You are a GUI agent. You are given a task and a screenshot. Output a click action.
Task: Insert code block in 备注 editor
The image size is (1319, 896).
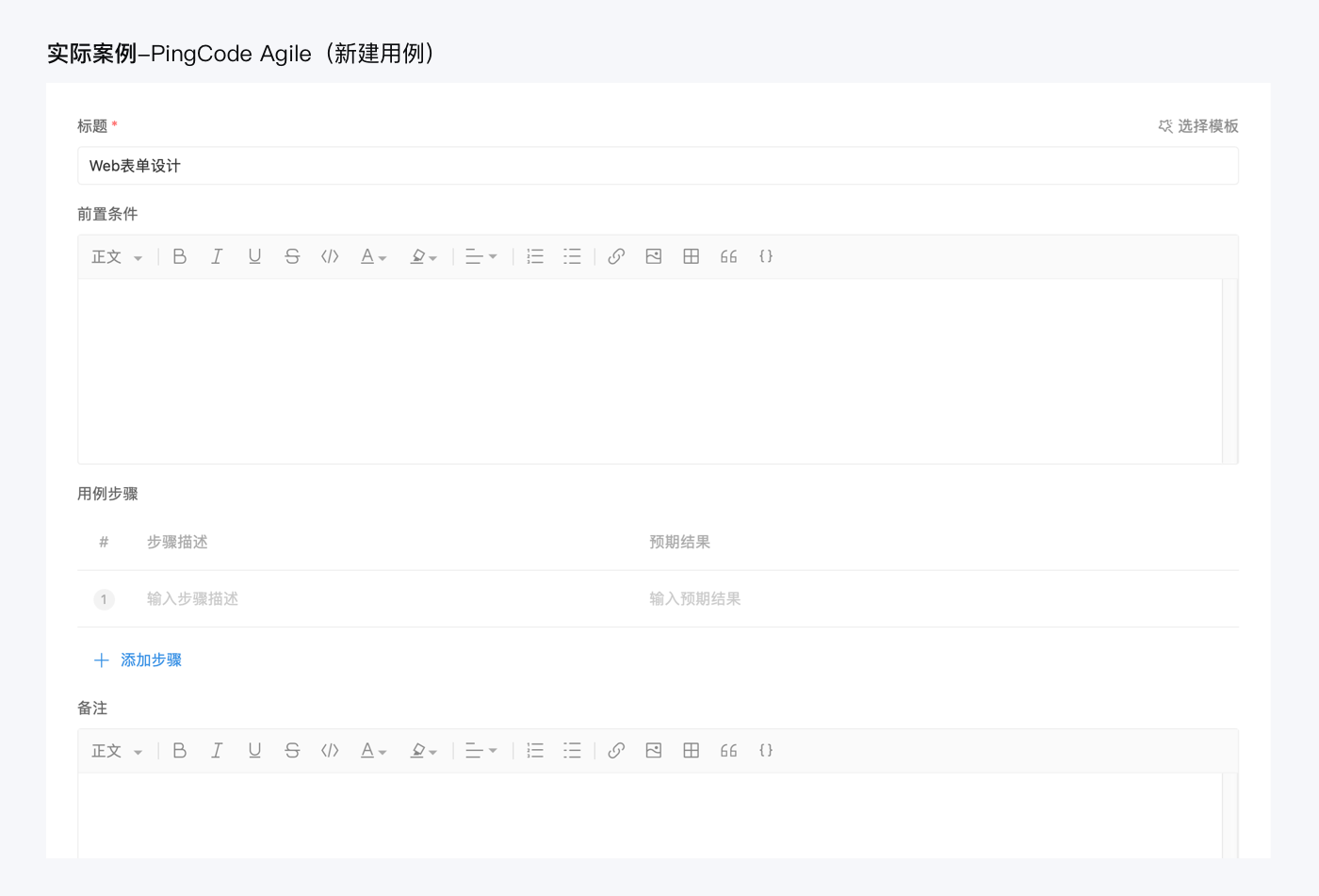pos(766,751)
